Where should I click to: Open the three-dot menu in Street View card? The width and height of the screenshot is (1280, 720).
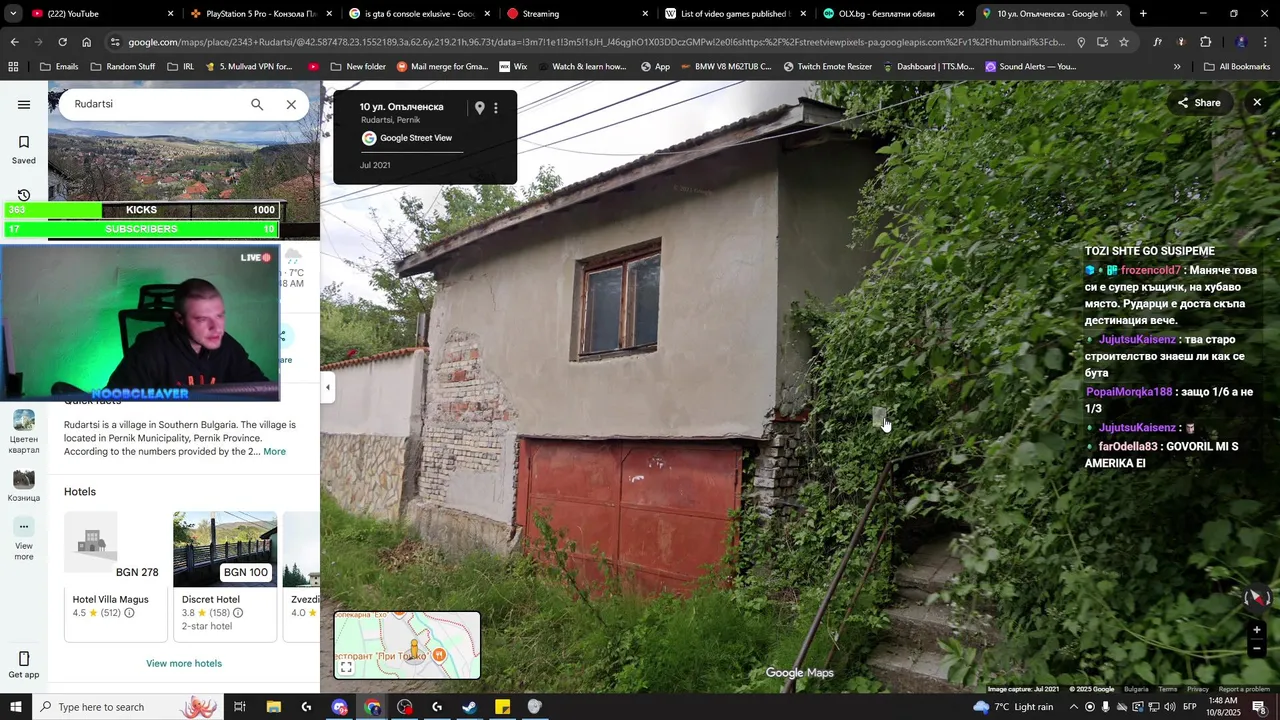(496, 108)
